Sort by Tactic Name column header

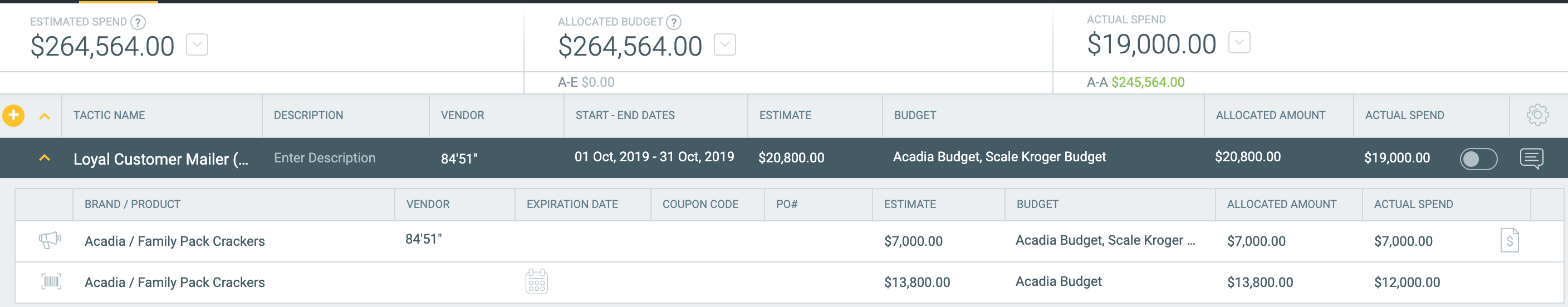[109, 116]
